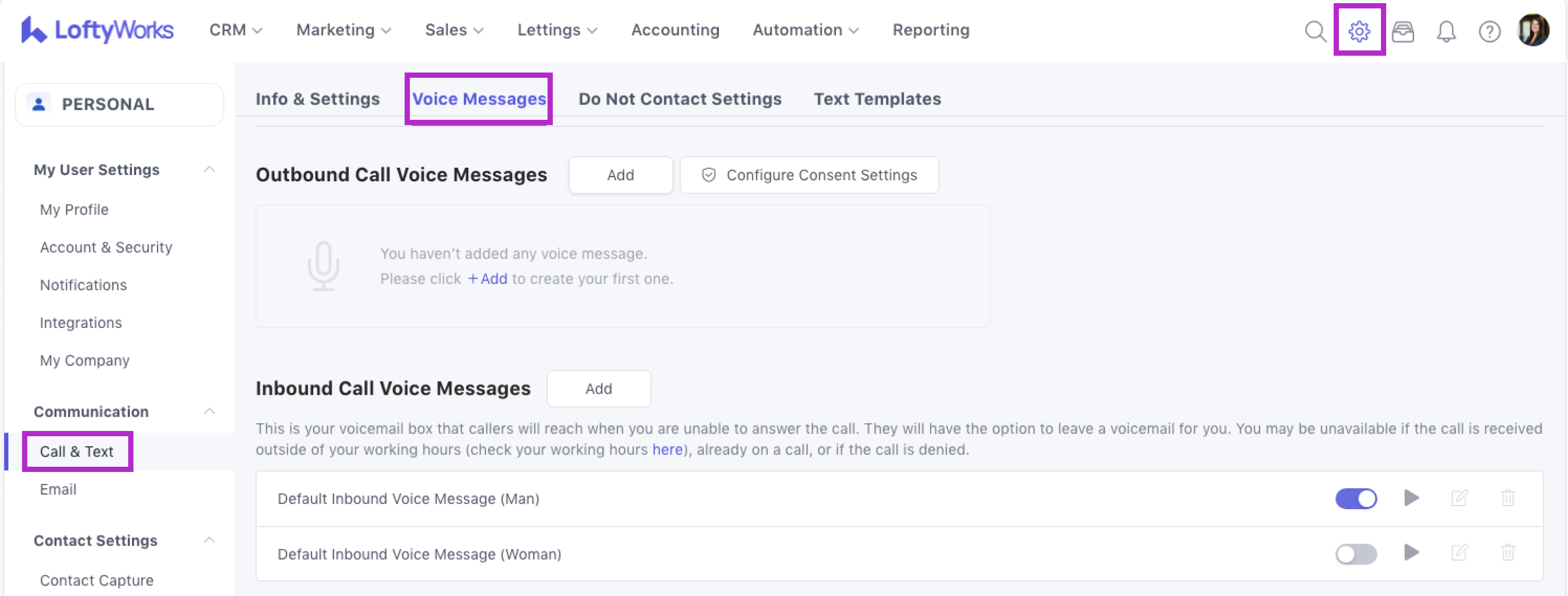Image resolution: width=1568 pixels, height=596 pixels.
Task: Open the inbox tray icon
Action: tap(1402, 30)
